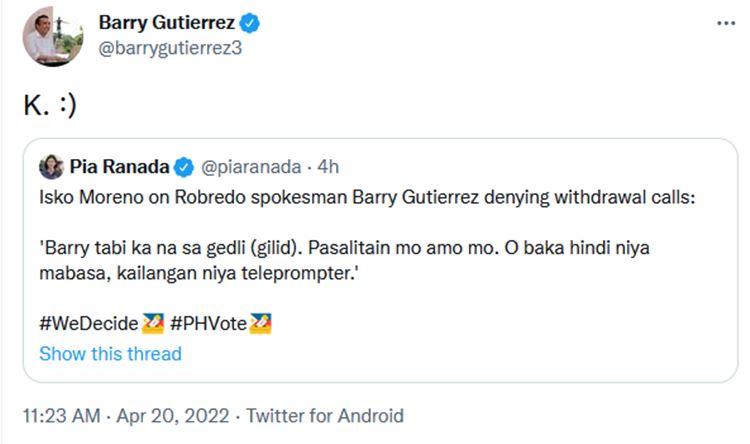750x444 pixels.
Task: Open the #PHVote hashtag
Action: pyautogui.click(x=208, y=324)
